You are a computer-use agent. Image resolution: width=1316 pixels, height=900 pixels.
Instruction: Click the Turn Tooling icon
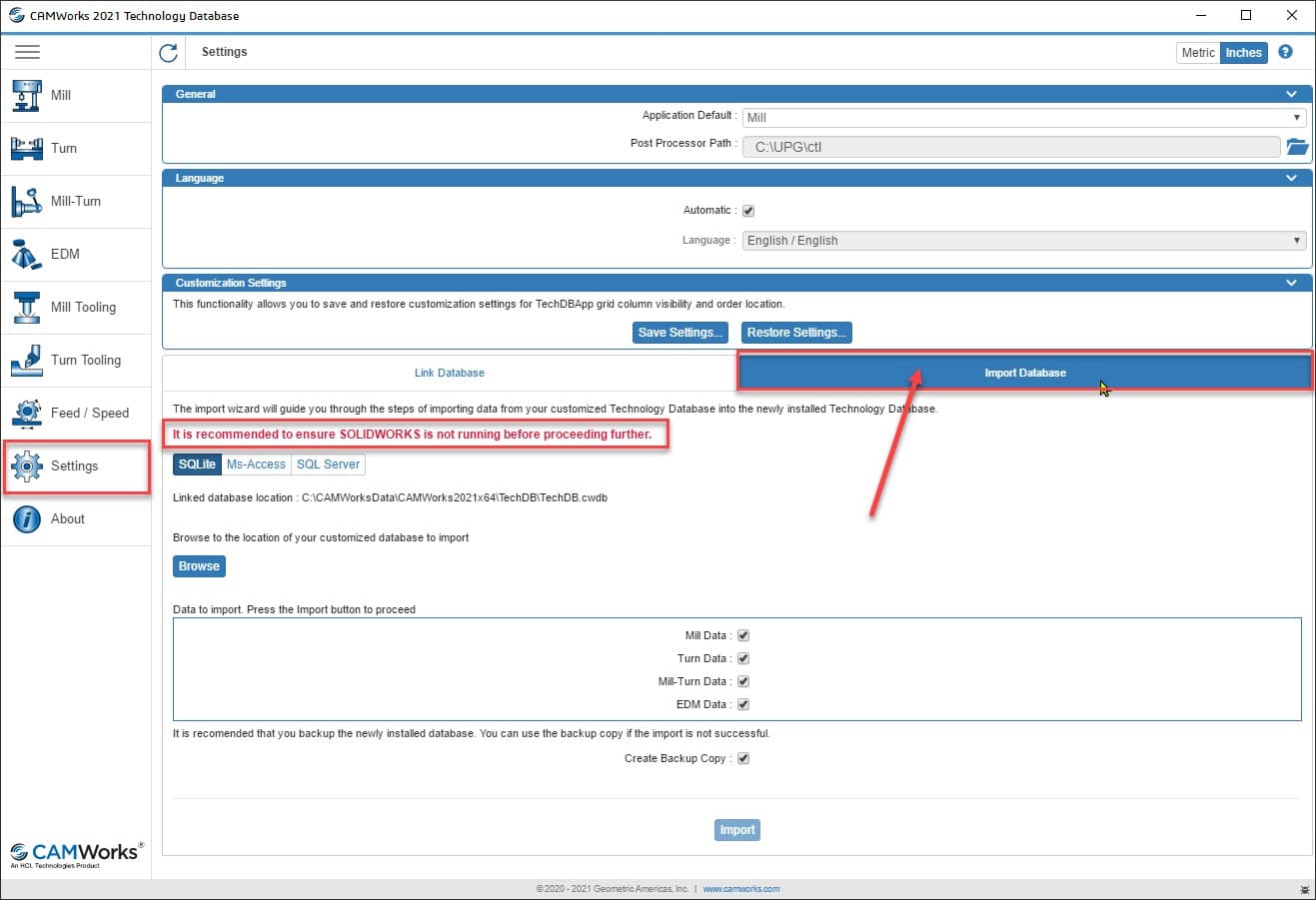coord(27,360)
